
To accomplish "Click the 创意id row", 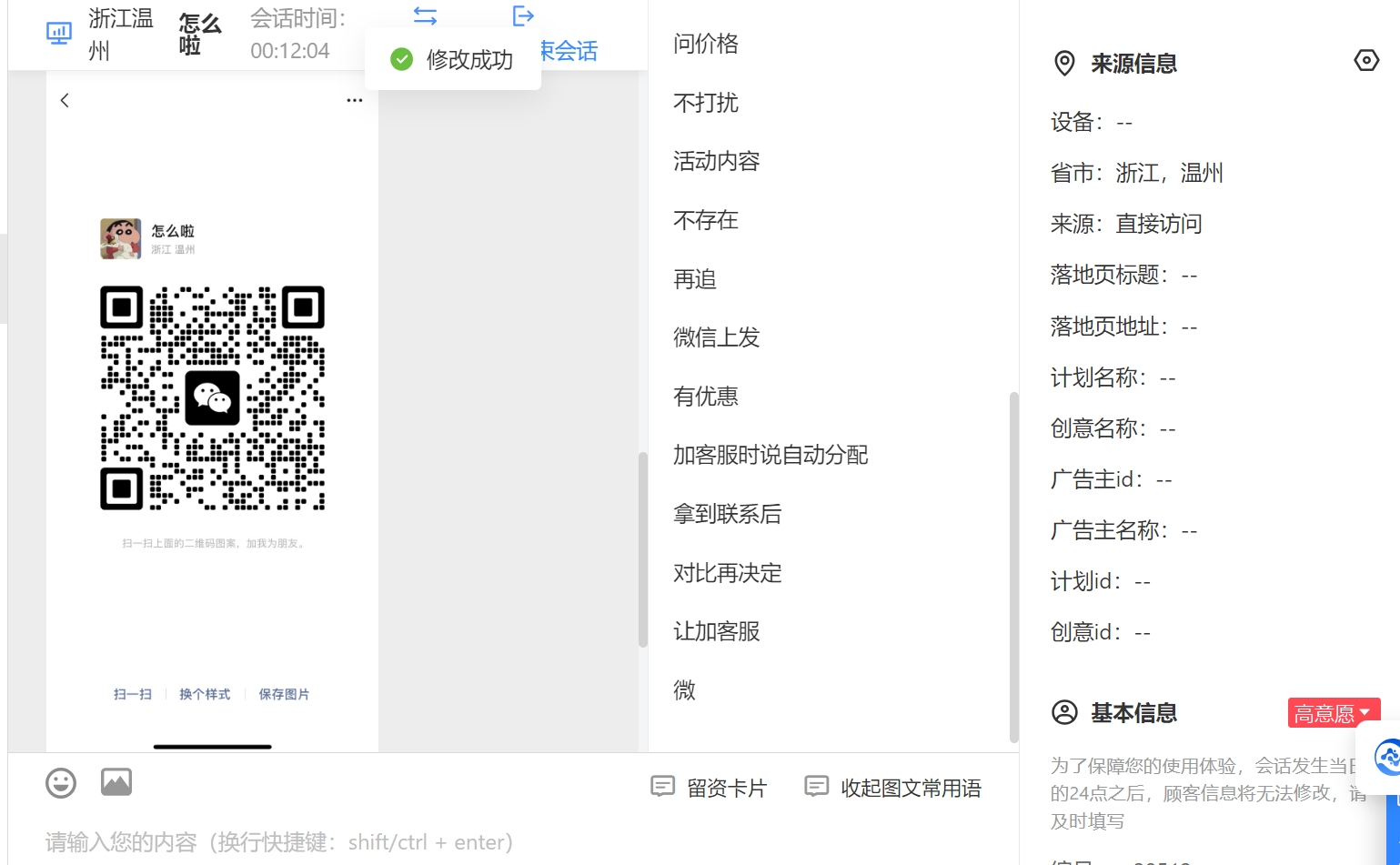I will pyautogui.click(x=1101, y=632).
